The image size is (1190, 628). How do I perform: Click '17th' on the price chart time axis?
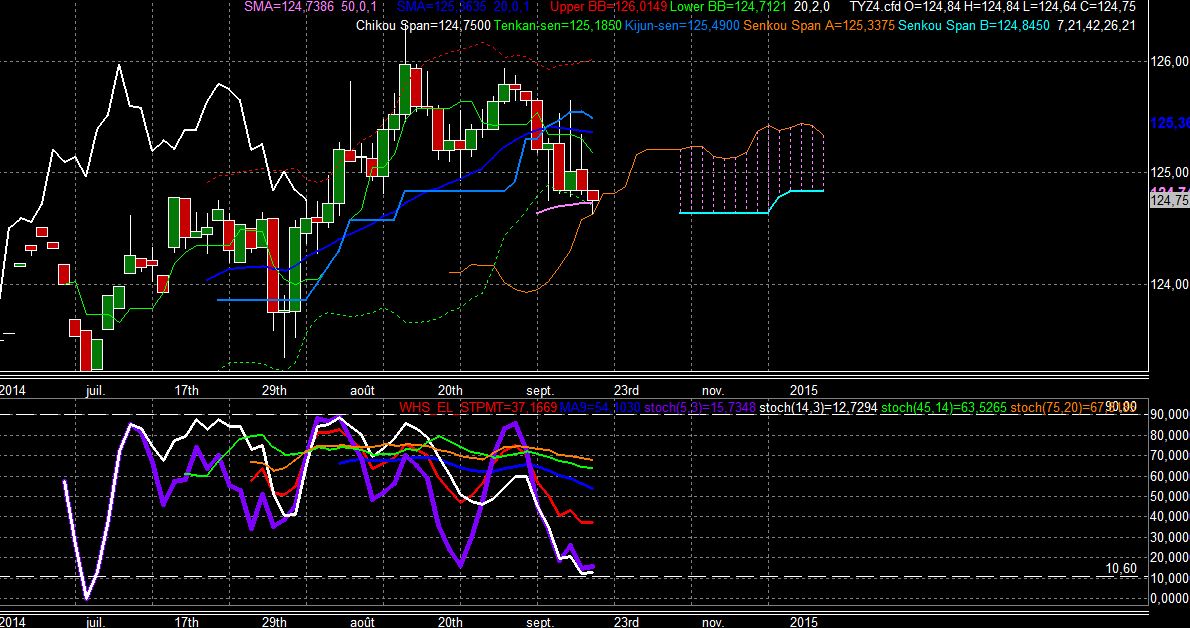coord(187,390)
